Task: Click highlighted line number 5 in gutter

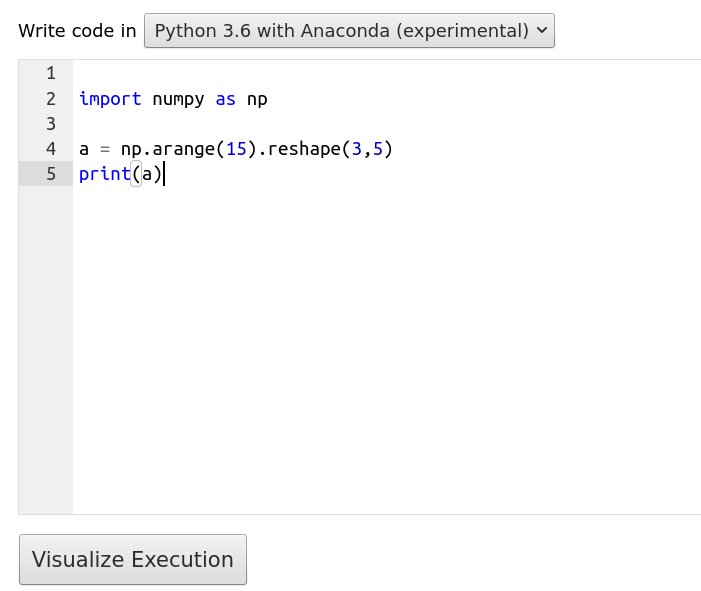Action: click(x=50, y=174)
